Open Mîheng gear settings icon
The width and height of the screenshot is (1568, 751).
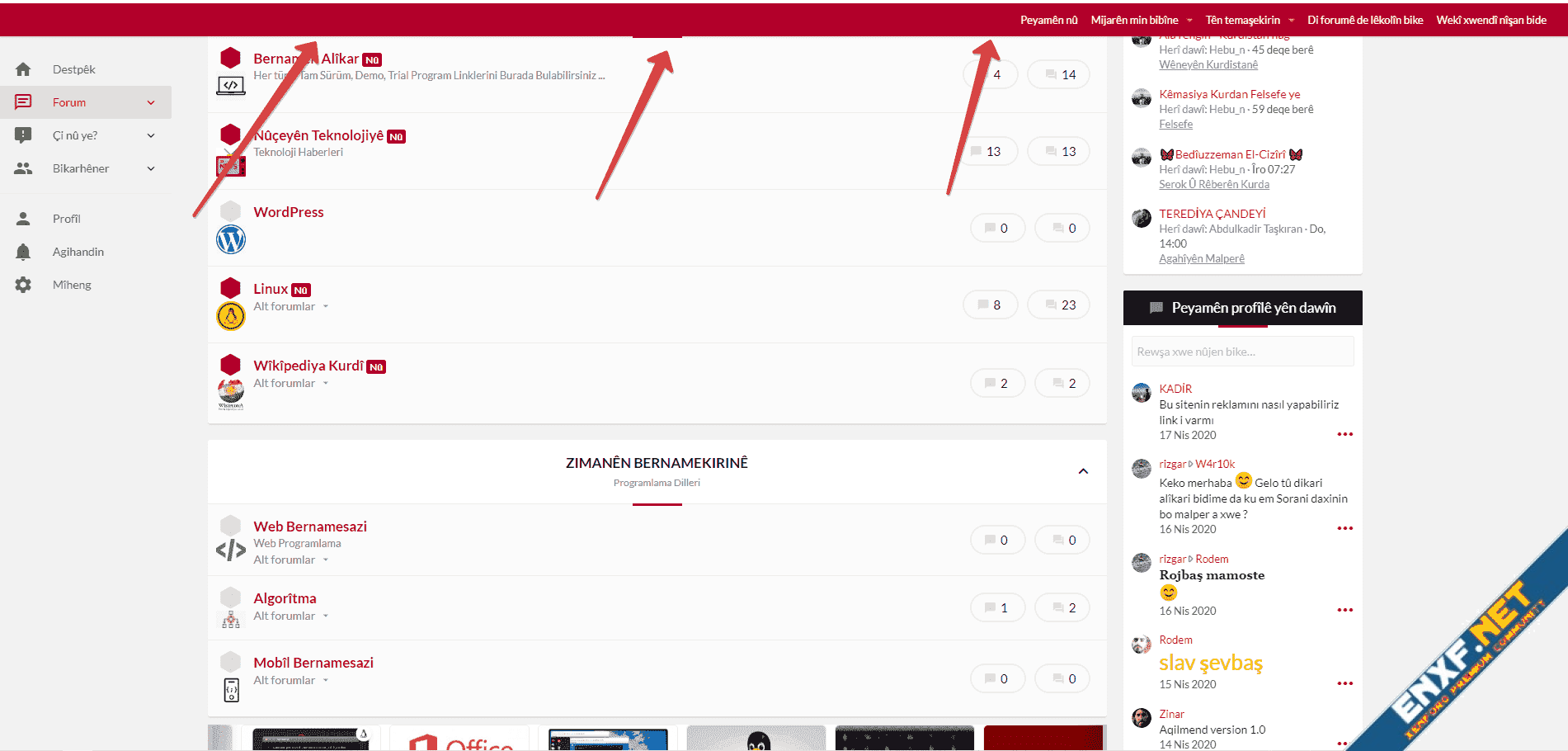23,285
